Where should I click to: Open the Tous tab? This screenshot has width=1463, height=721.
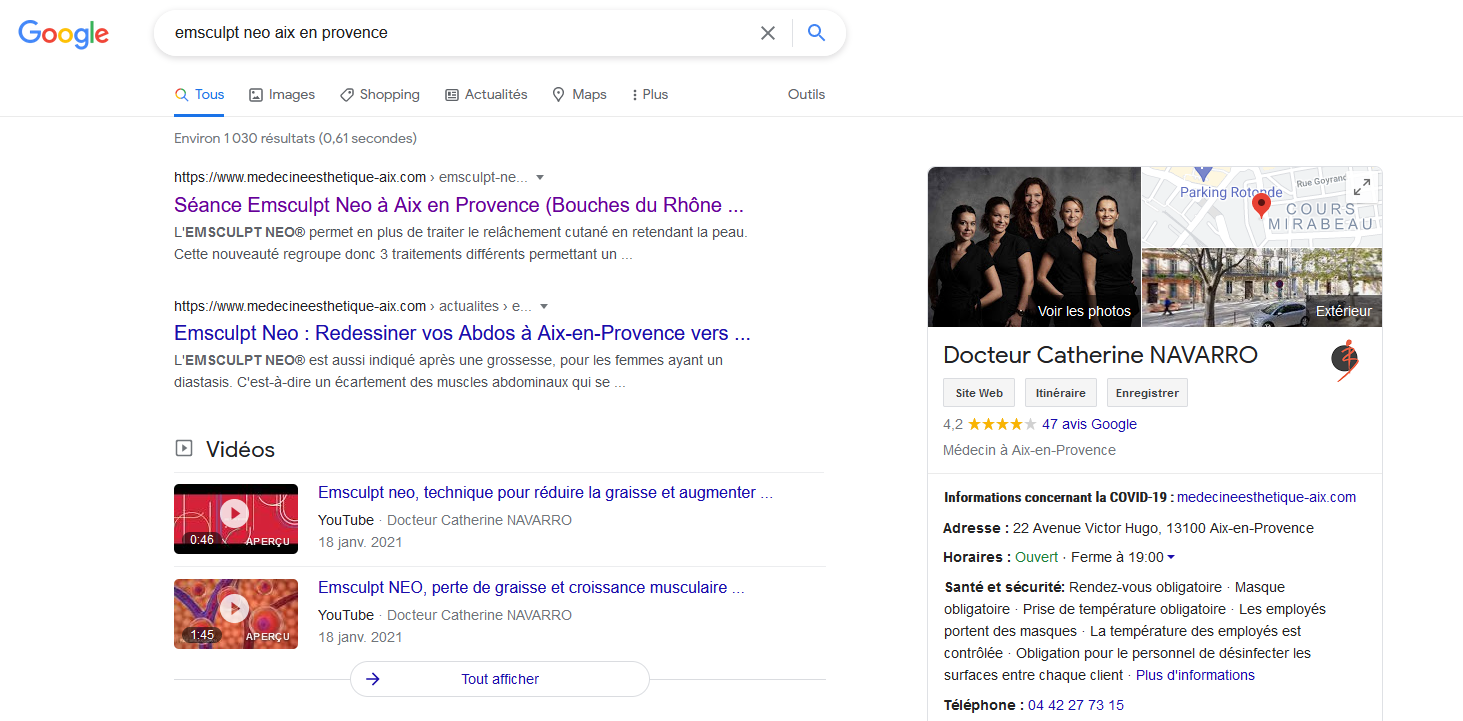pyautogui.click(x=199, y=94)
